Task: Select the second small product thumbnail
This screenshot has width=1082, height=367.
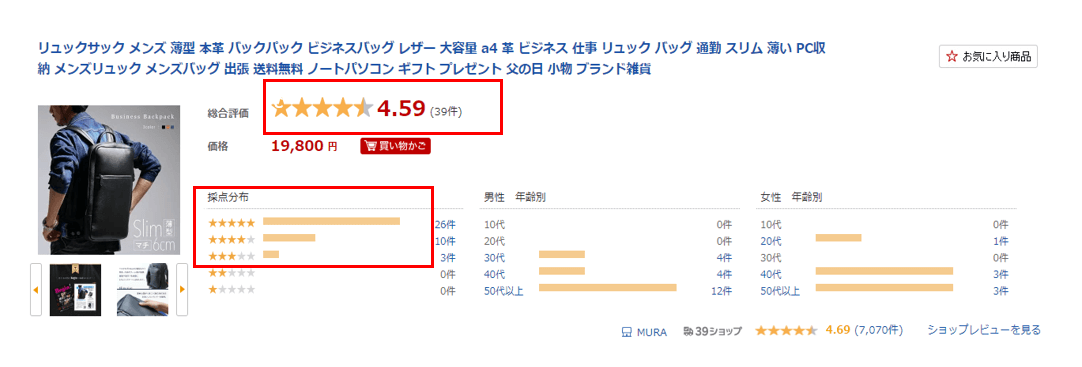Action: pos(143,290)
